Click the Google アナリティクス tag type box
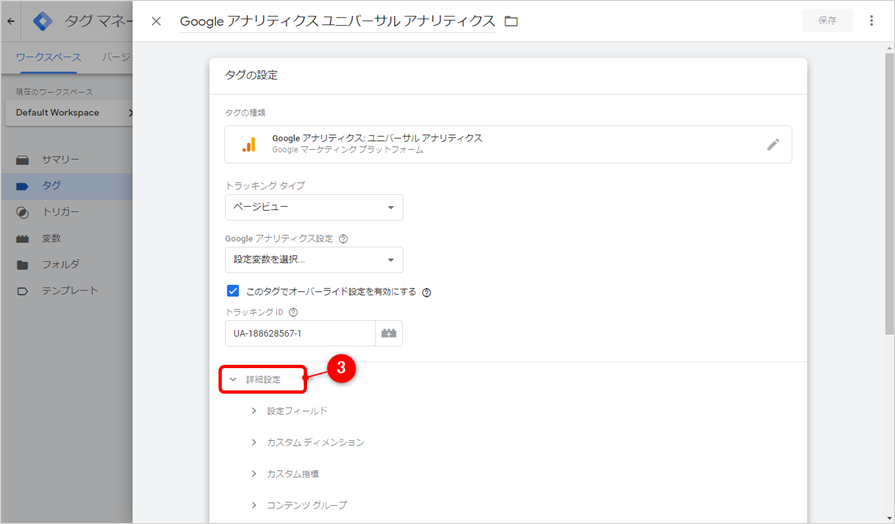The width and height of the screenshot is (895, 524). (508, 144)
